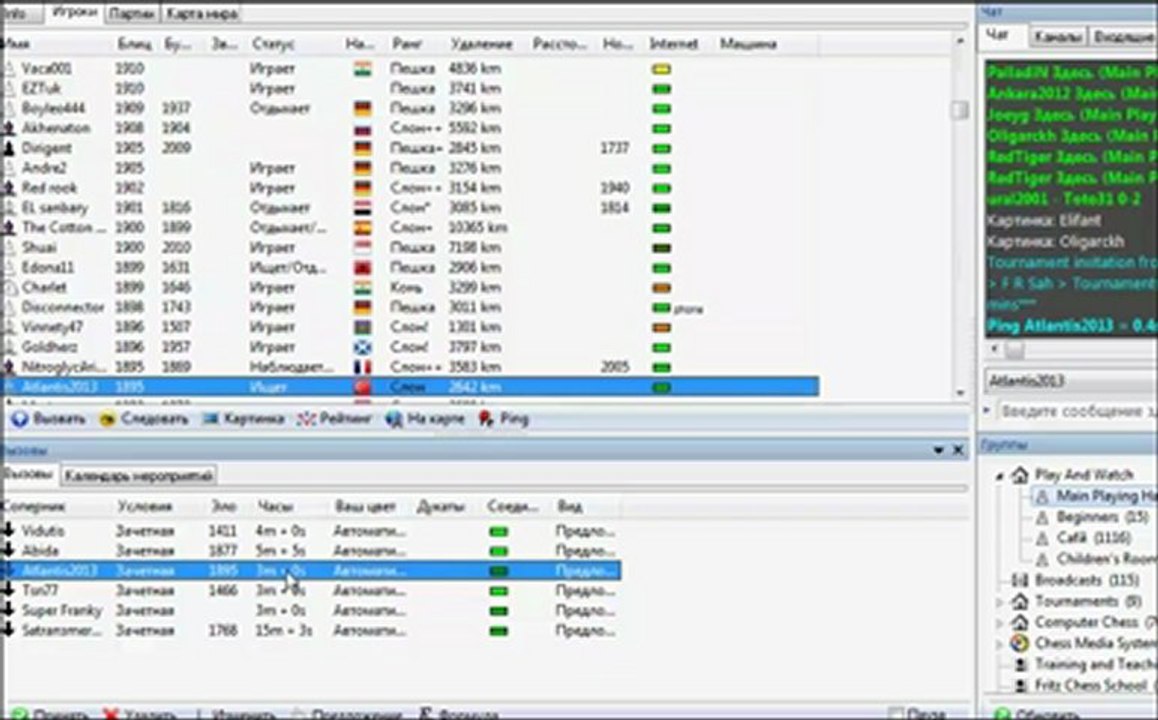Click the Chess Media System icon

point(1020,643)
